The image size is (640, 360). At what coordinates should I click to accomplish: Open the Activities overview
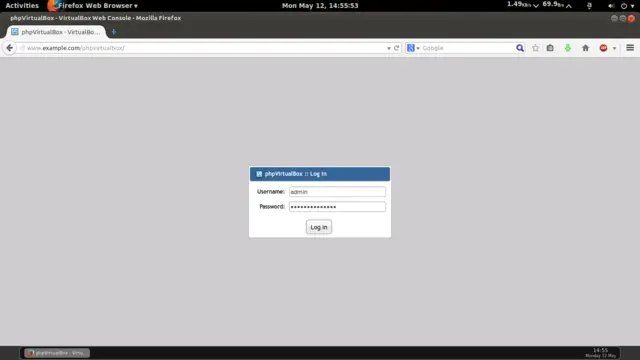(22, 6)
